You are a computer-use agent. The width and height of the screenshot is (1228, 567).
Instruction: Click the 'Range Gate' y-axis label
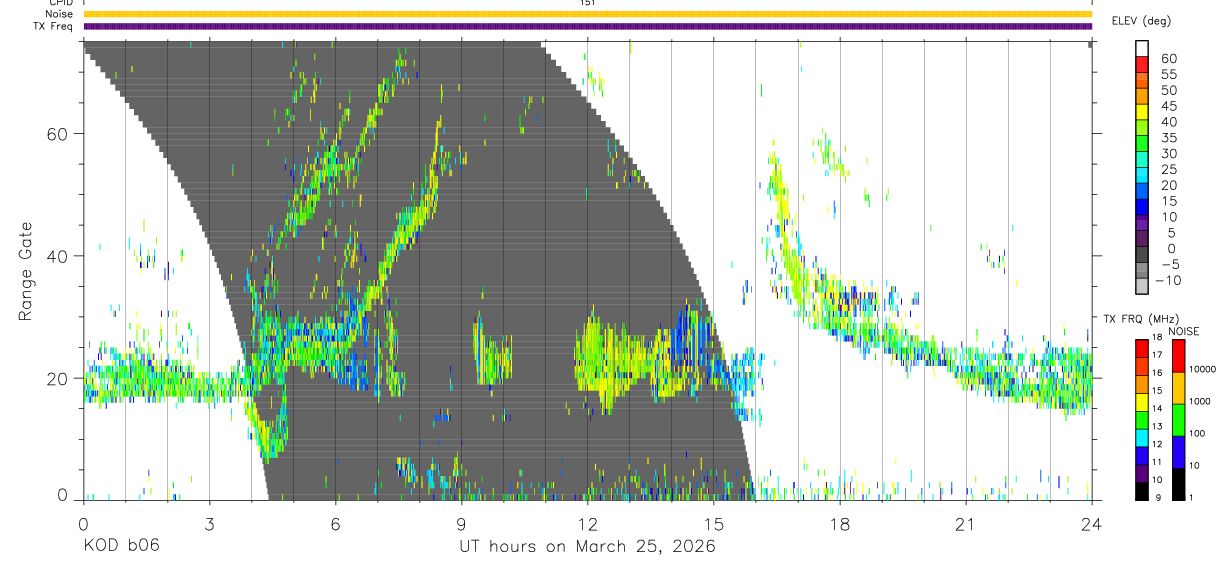coord(26,272)
